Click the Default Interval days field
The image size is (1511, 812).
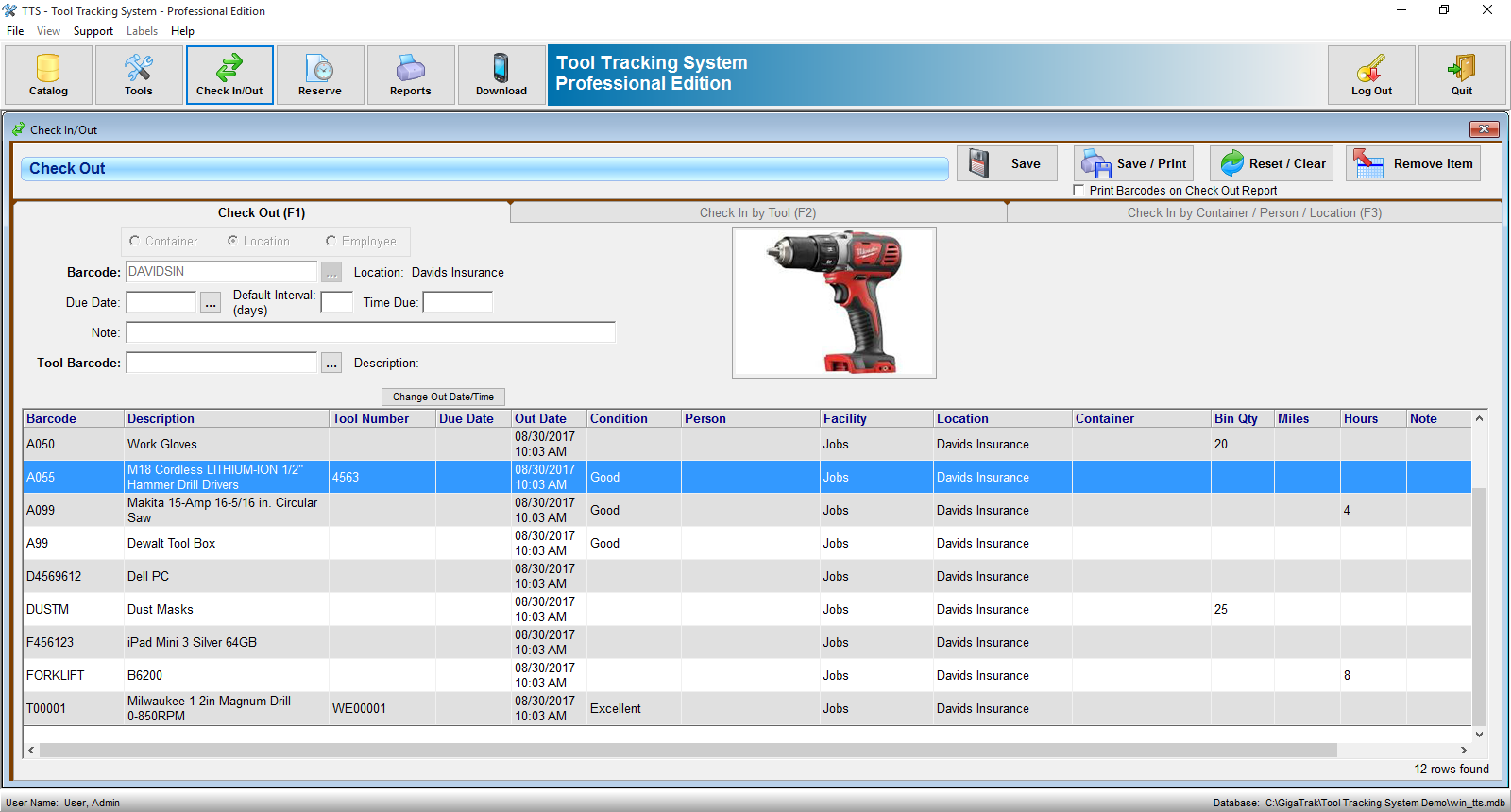click(337, 302)
